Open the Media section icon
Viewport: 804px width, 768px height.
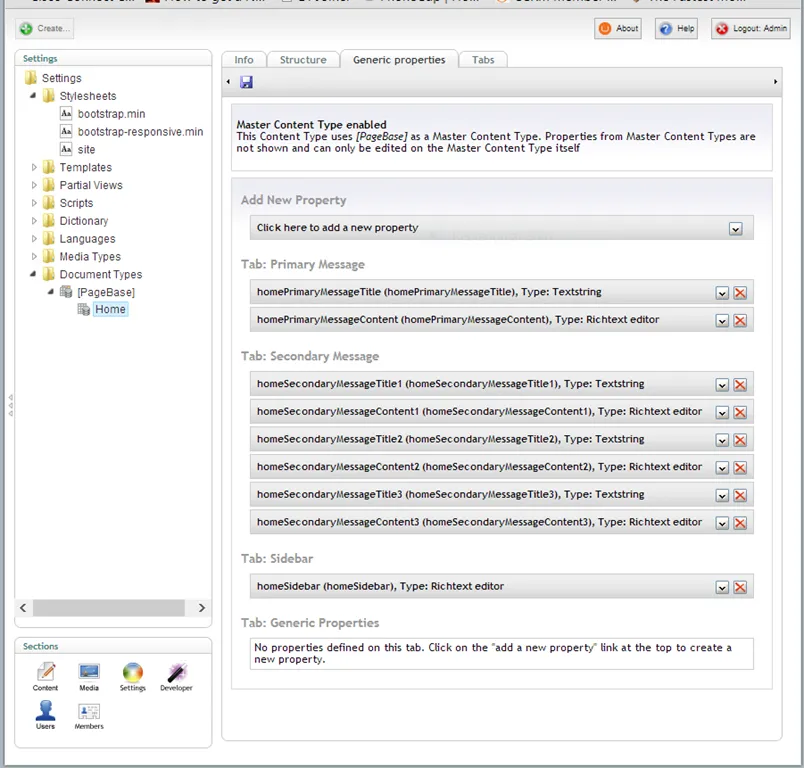(x=89, y=674)
